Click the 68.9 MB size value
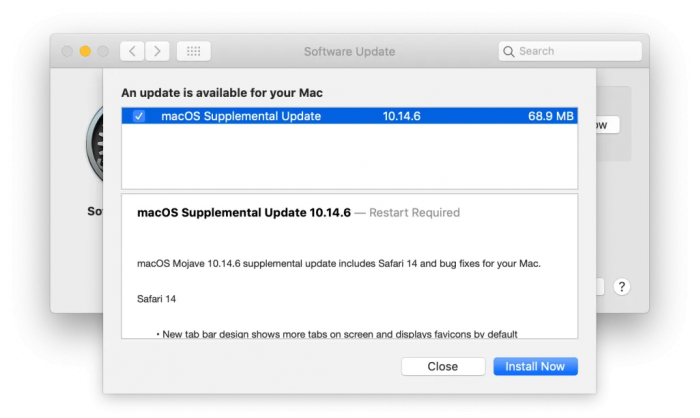The height and width of the screenshot is (418, 700). [550, 116]
